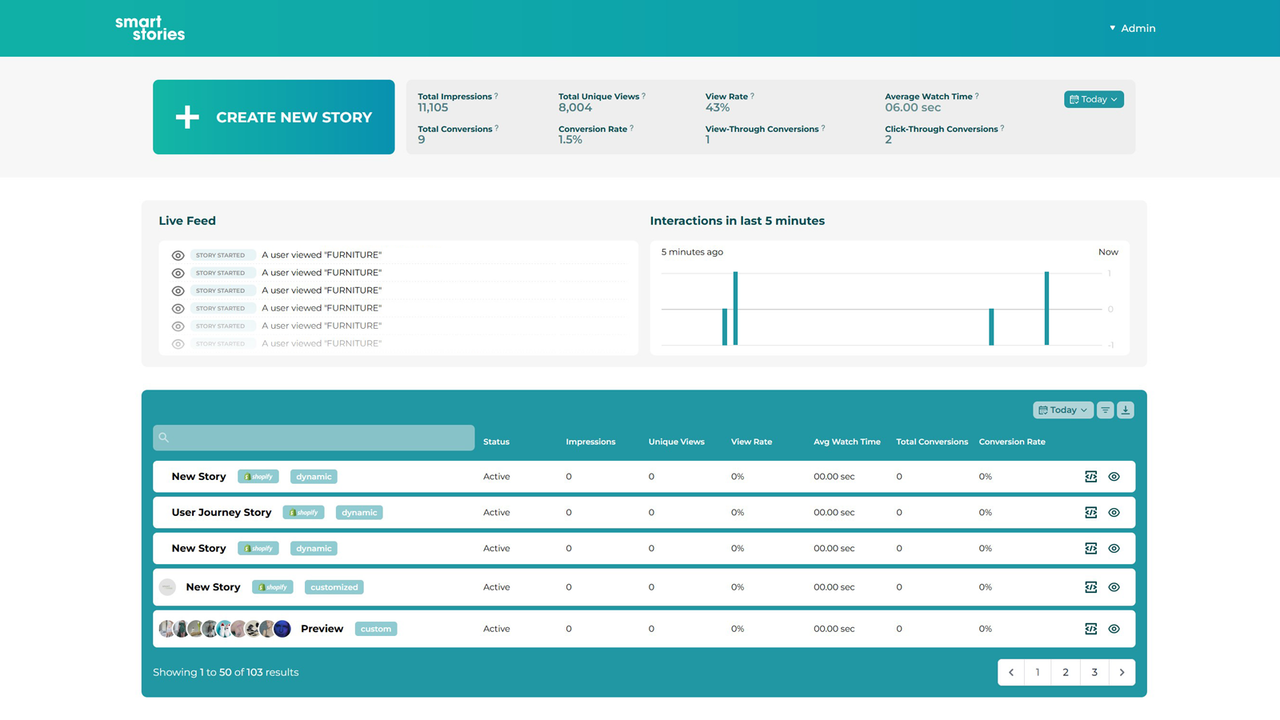Show the Preview row via its eye icon

[1113, 628]
